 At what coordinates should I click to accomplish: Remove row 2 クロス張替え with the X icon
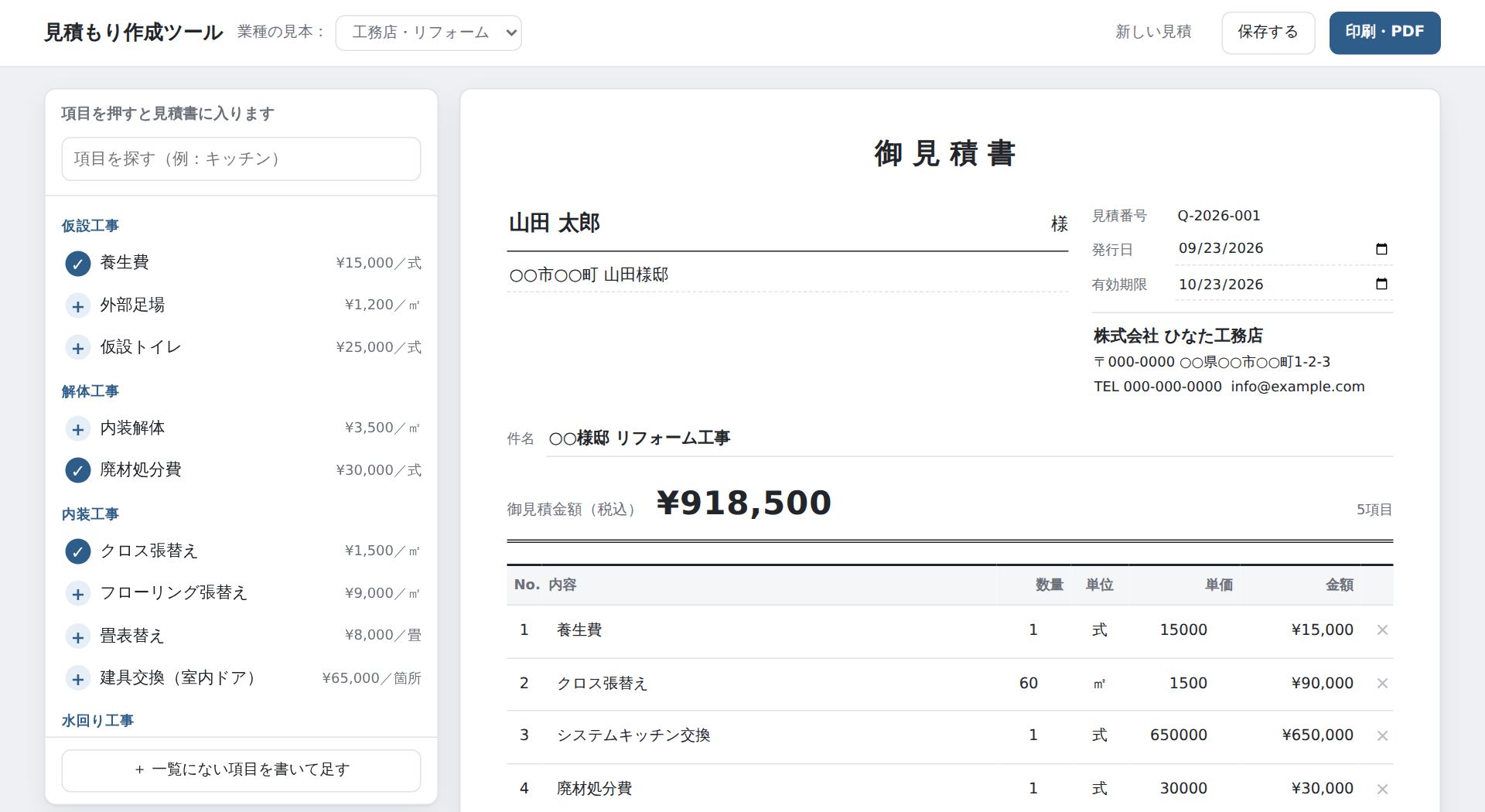point(1382,684)
